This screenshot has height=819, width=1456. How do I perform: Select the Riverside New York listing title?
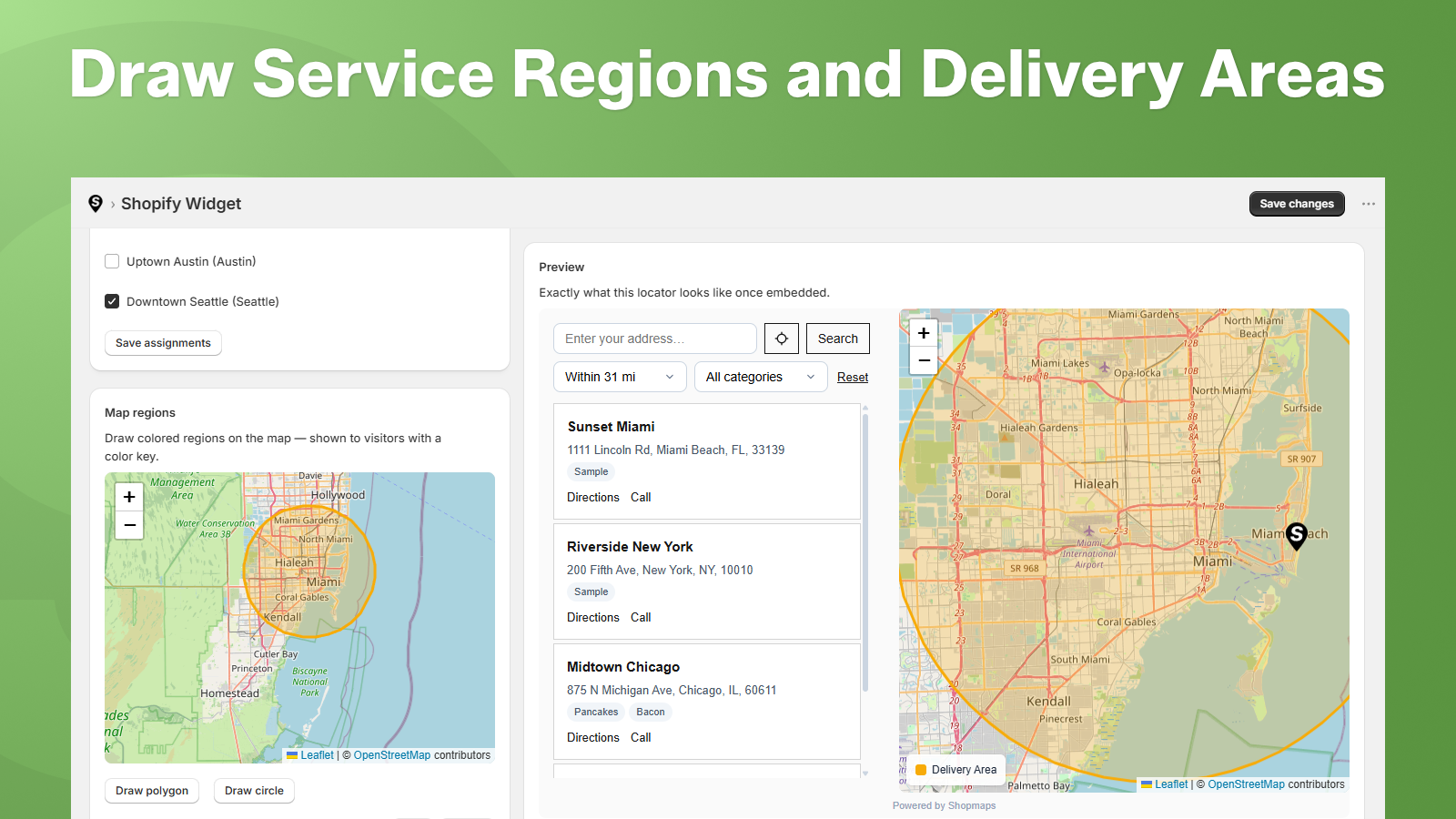tap(630, 547)
